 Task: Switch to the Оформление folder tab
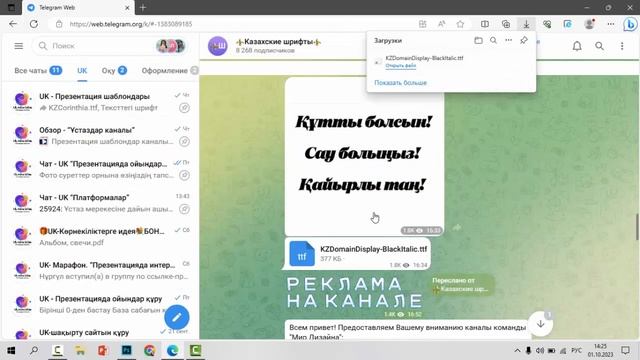pyautogui.click(x=169, y=71)
